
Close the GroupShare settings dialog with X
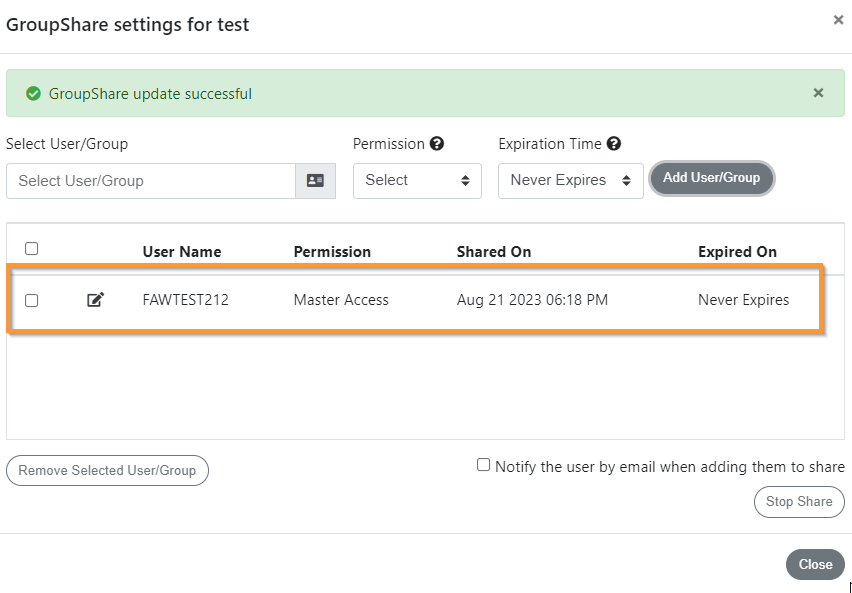pyautogui.click(x=838, y=20)
